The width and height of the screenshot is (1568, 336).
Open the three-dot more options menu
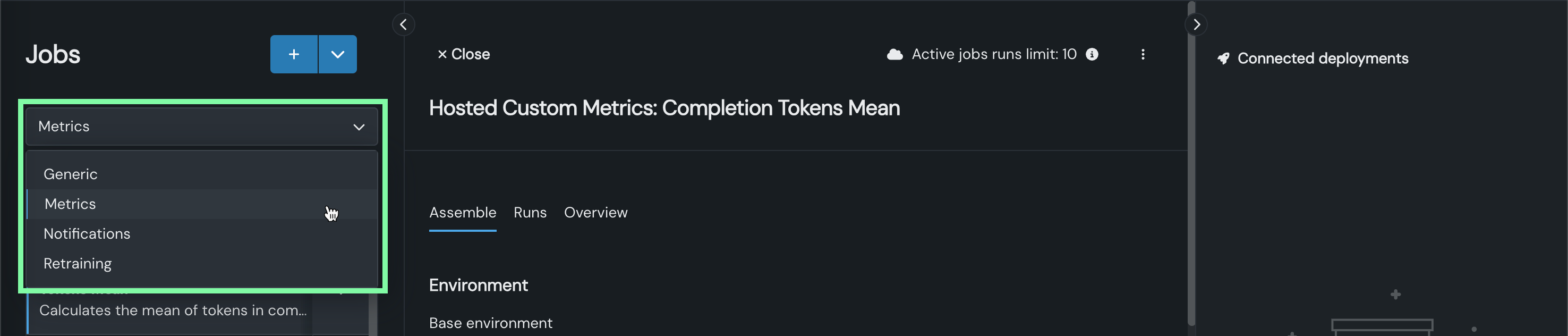pos(1143,54)
